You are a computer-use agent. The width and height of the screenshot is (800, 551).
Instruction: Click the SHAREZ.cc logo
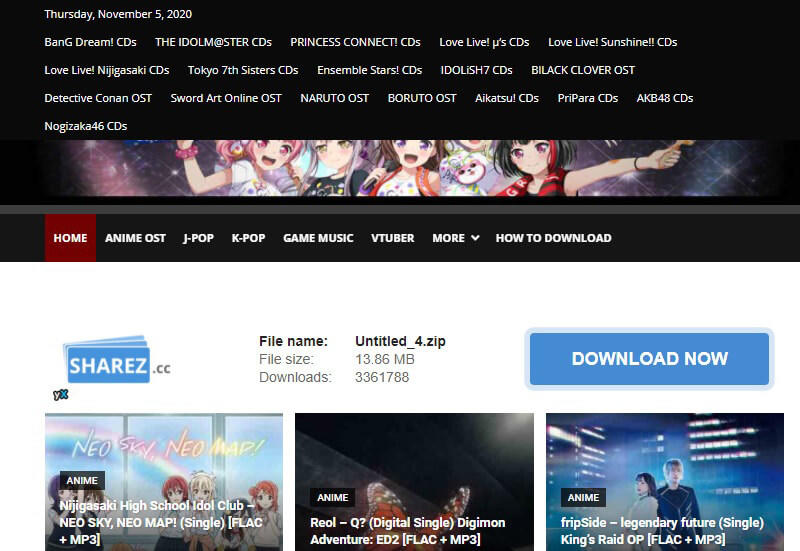[x=117, y=360]
